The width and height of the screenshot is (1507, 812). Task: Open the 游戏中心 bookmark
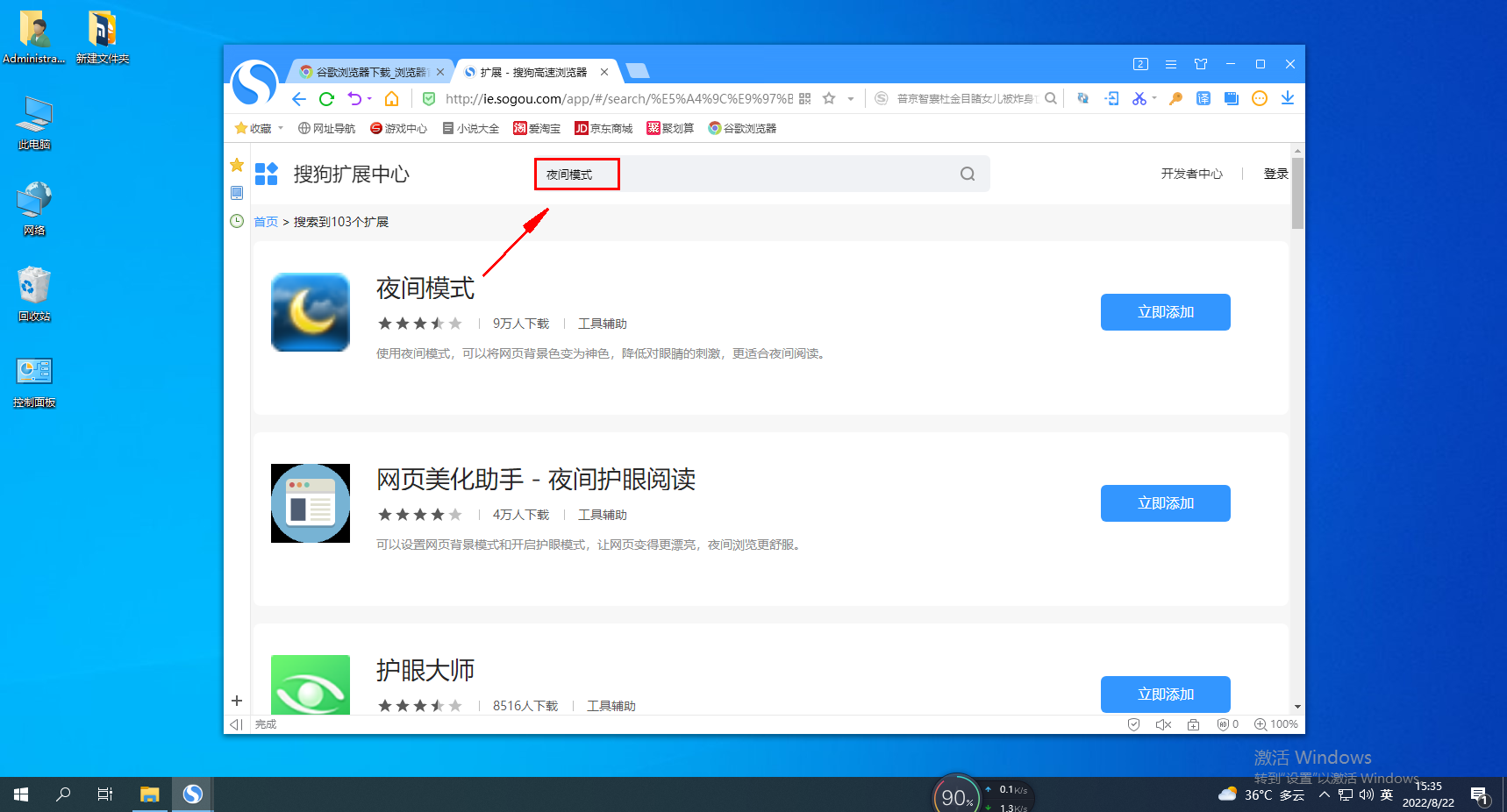point(398,128)
